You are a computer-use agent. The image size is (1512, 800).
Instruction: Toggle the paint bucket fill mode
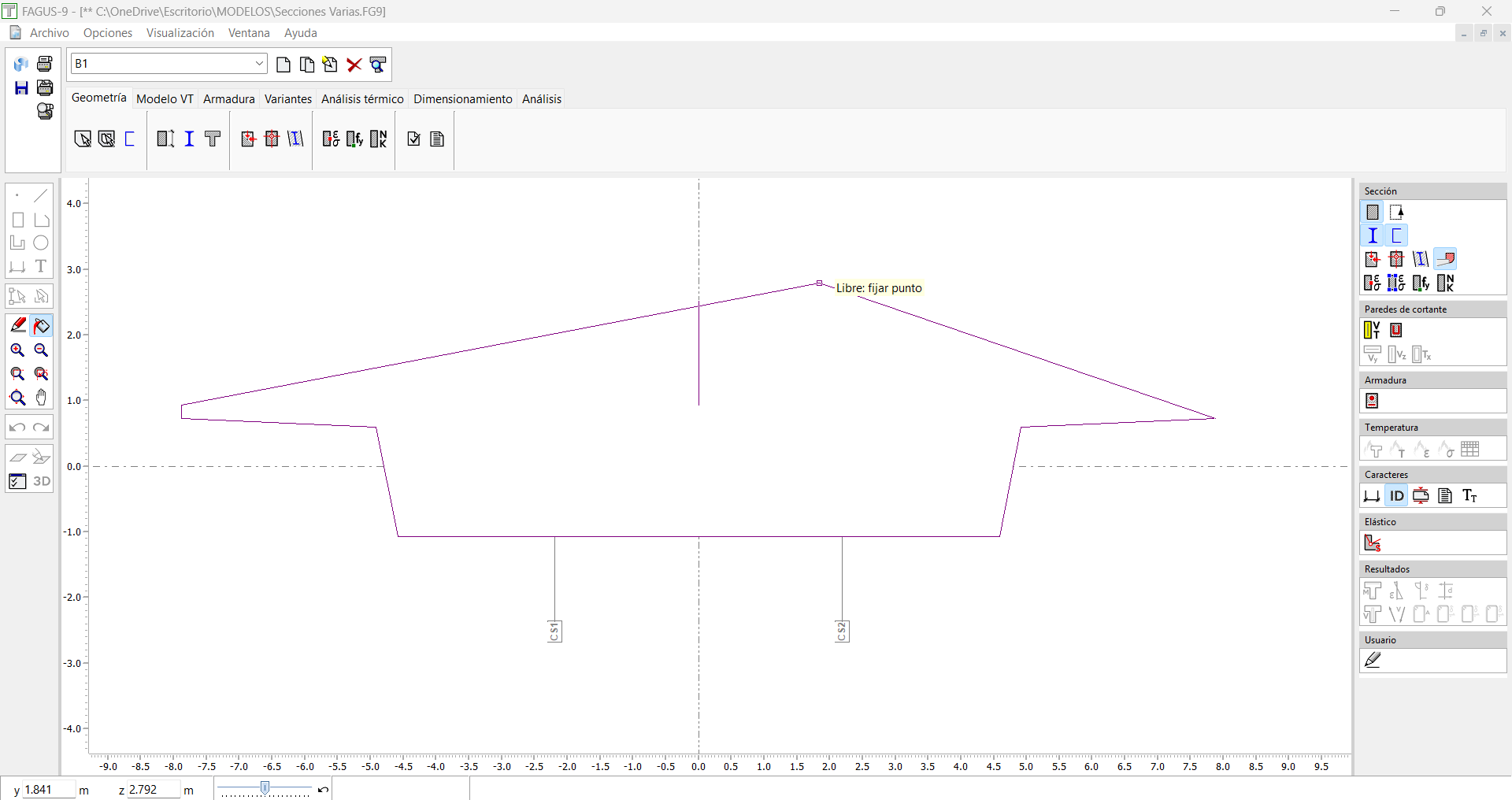pos(42,325)
